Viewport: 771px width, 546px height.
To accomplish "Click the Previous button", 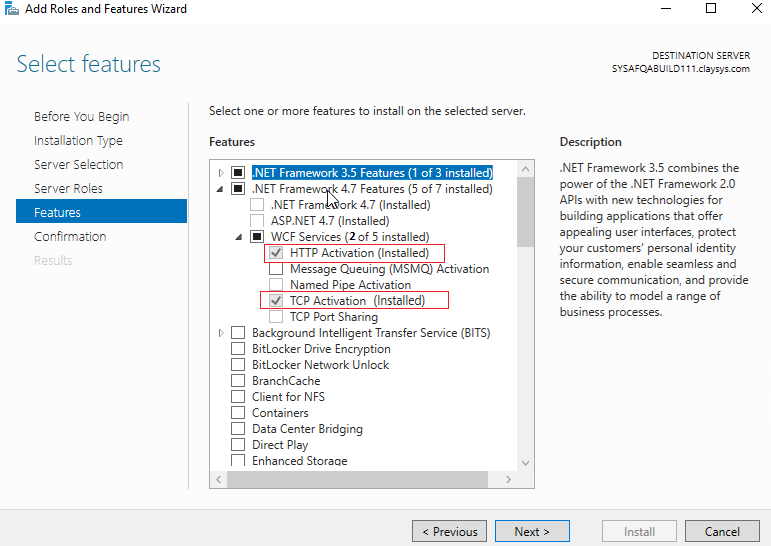I will [449, 531].
